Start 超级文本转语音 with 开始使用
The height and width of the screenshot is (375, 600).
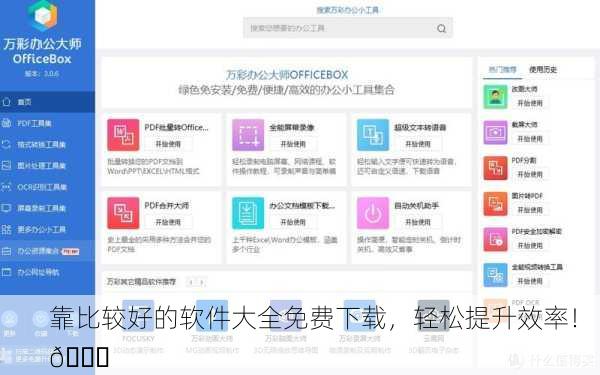tap(418, 144)
